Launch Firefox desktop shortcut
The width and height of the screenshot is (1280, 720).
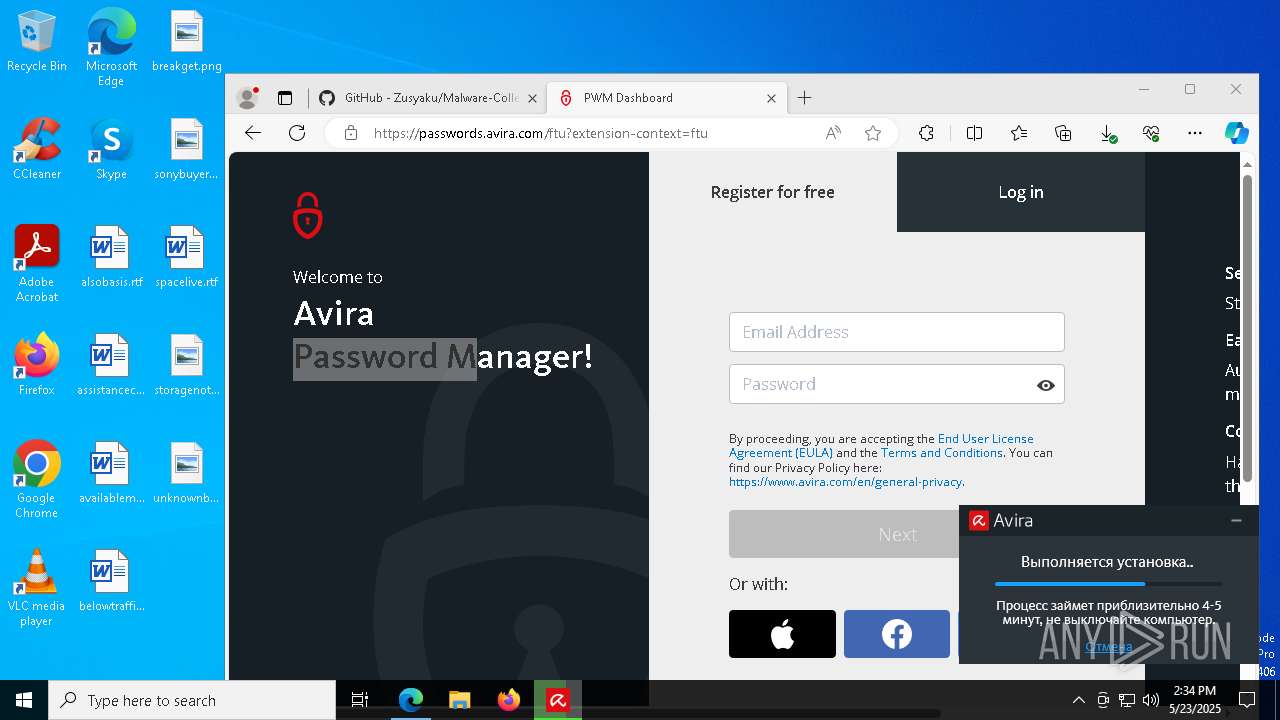click(x=37, y=366)
